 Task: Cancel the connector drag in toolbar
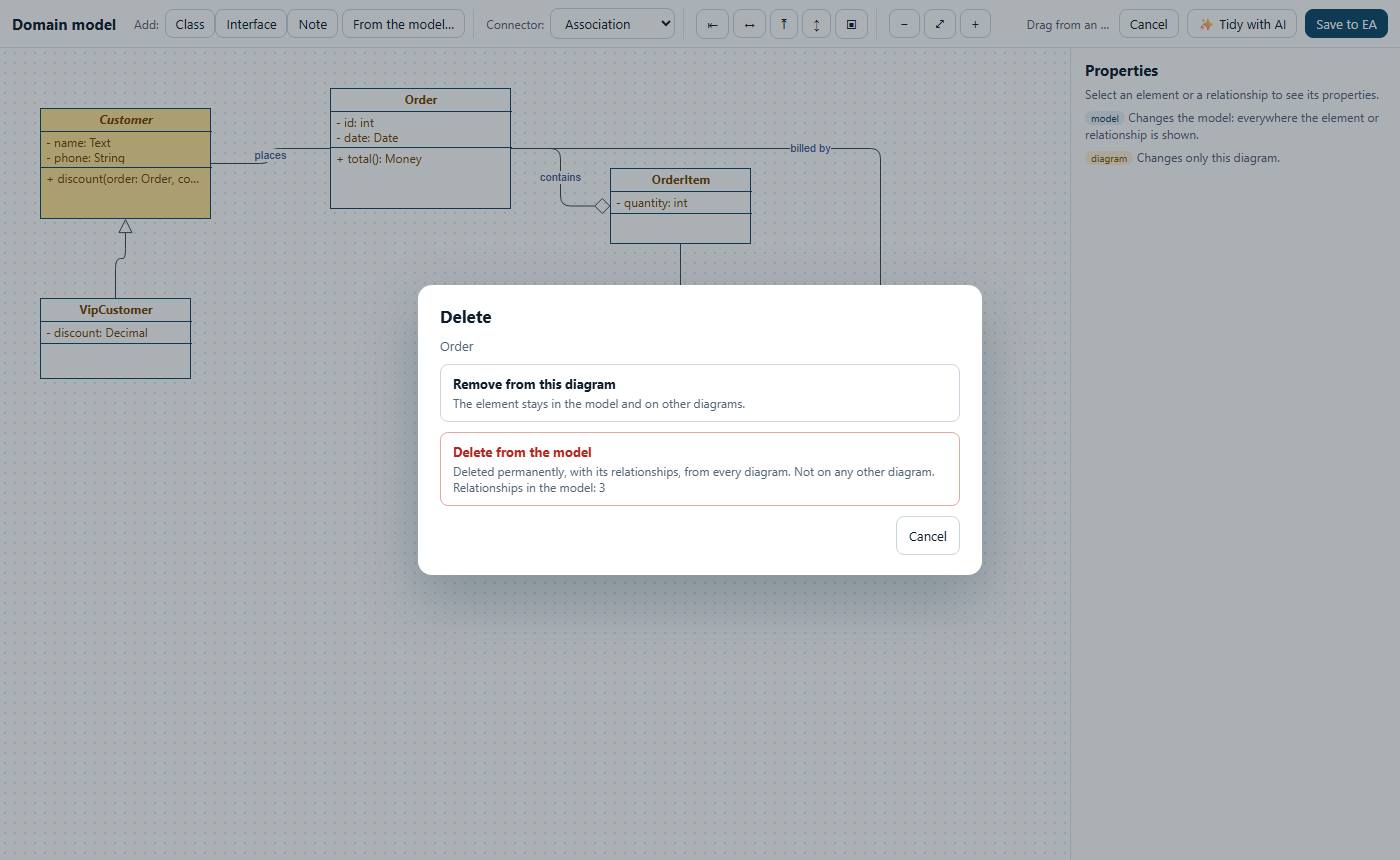(x=1148, y=24)
